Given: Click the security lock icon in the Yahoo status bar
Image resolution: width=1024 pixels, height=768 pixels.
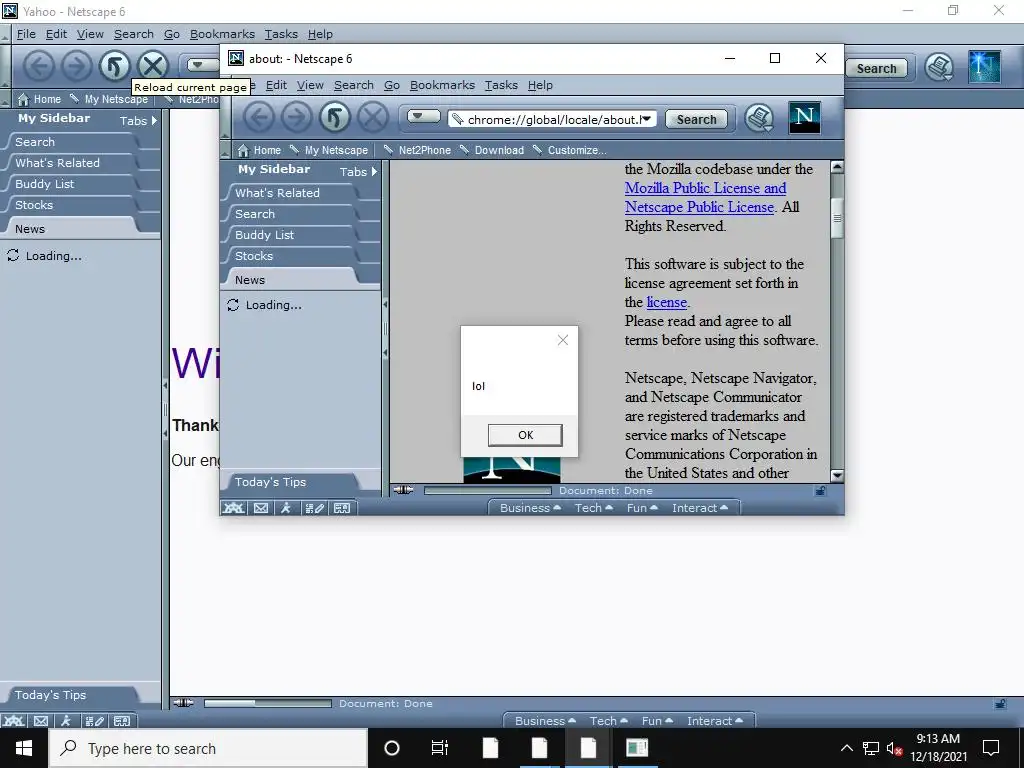Looking at the screenshot, I should 1000,704.
